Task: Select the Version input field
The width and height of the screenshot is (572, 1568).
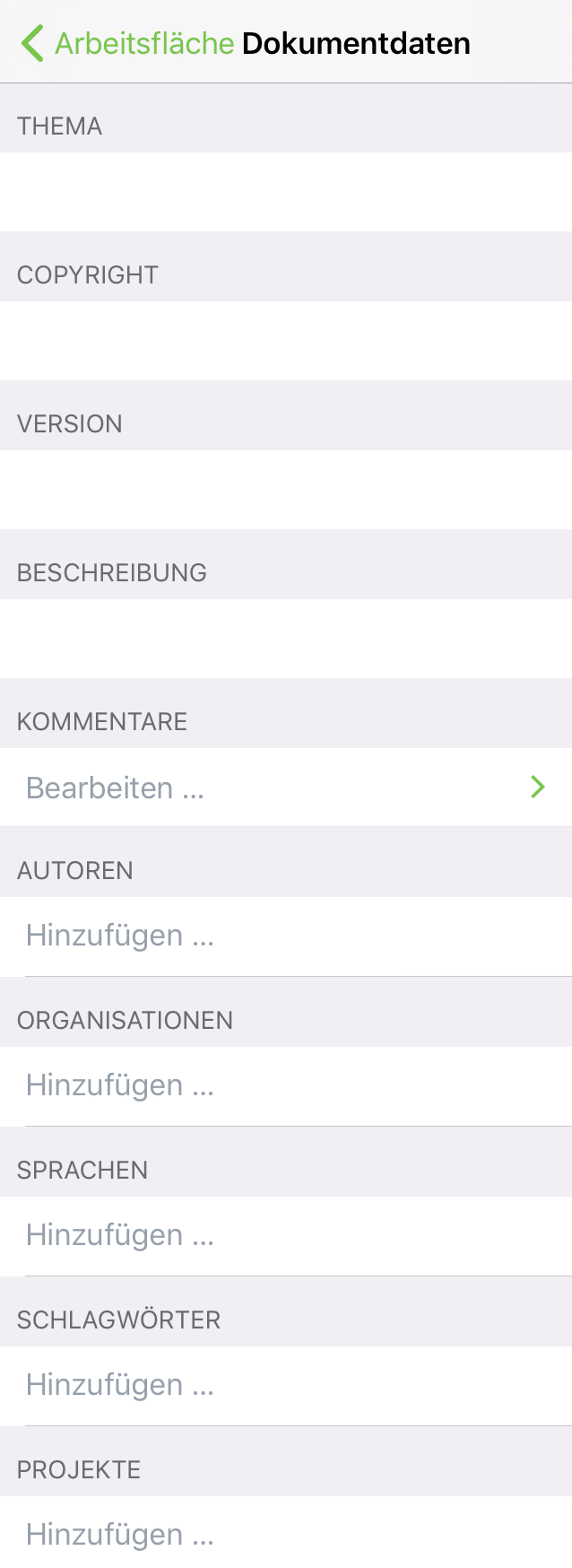Action: (x=286, y=490)
